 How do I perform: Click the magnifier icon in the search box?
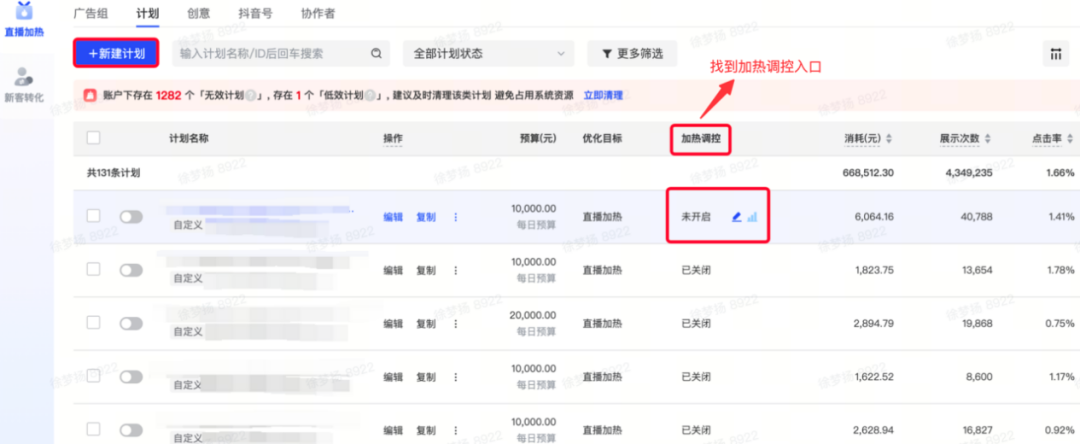coord(376,54)
